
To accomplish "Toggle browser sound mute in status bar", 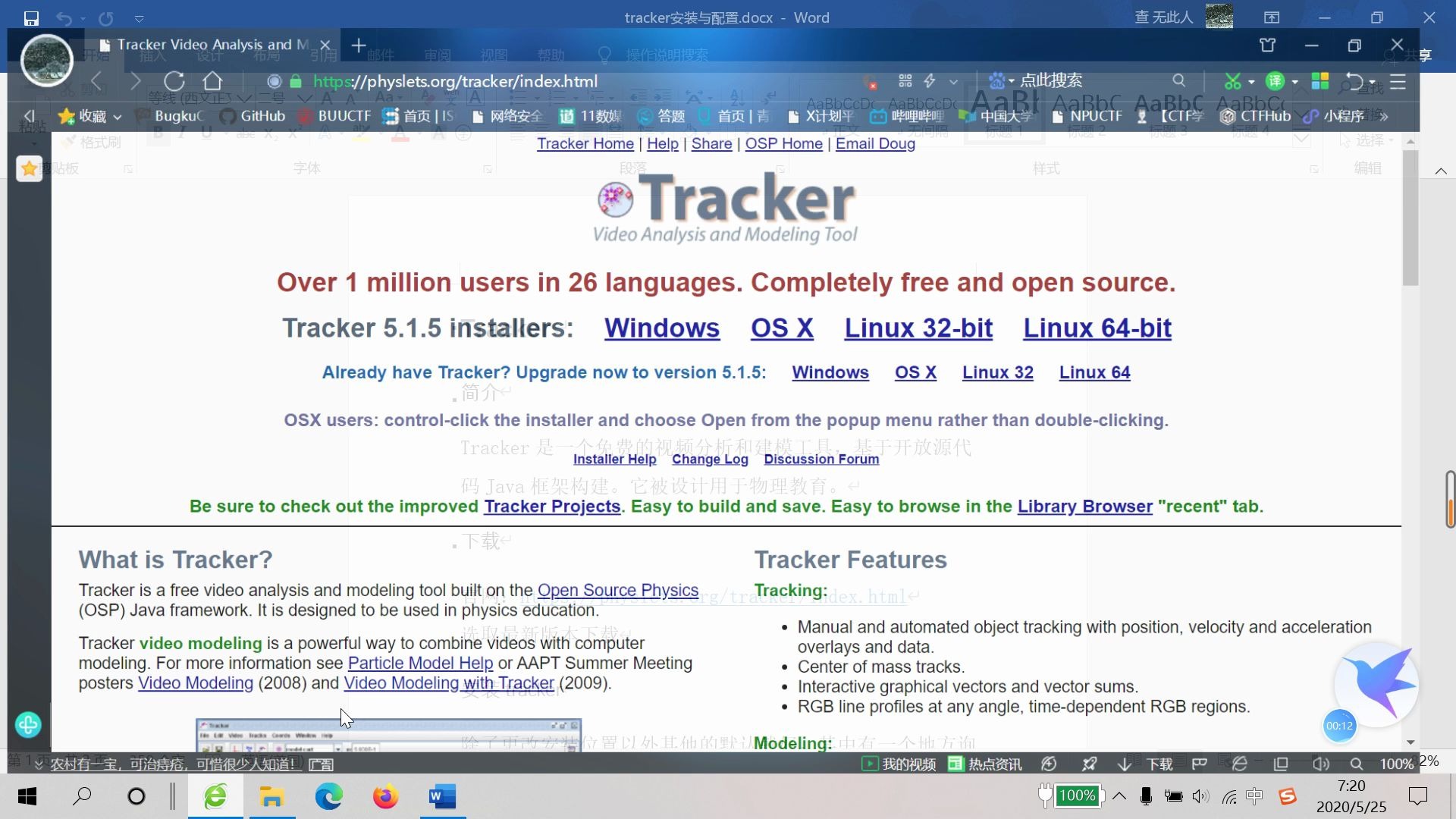I will [1320, 764].
